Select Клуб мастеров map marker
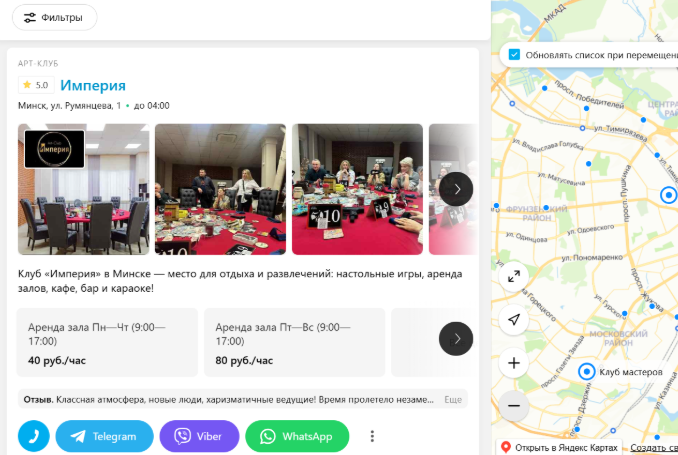 coord(587,372)
